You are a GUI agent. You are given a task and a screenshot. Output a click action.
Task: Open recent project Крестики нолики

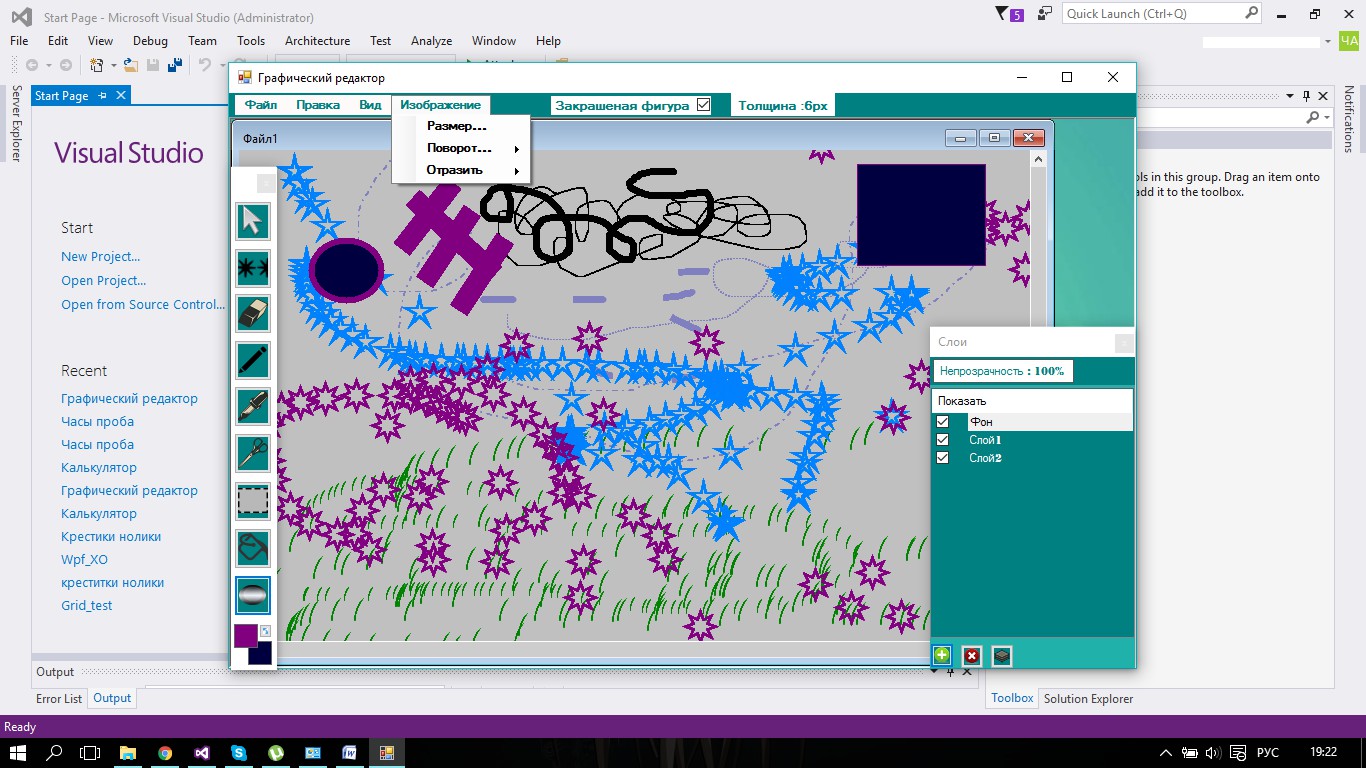(x=111, y=537)
